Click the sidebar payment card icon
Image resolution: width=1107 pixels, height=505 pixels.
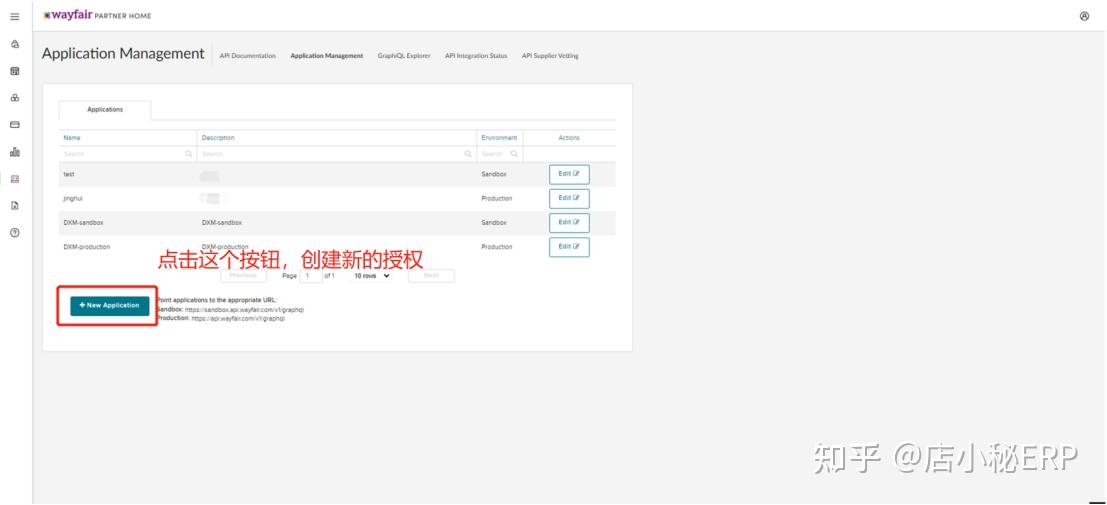[x=15, y=124]
